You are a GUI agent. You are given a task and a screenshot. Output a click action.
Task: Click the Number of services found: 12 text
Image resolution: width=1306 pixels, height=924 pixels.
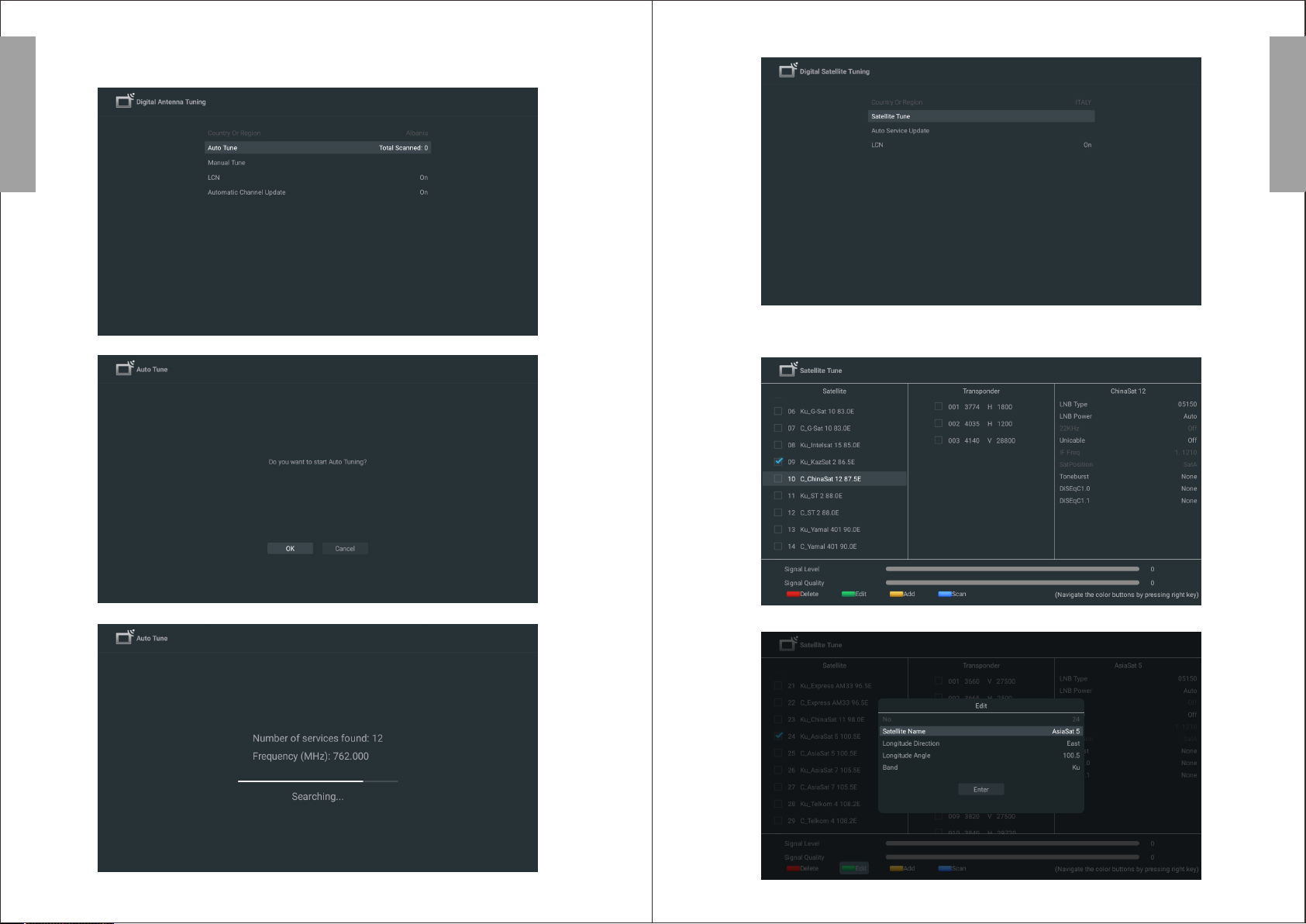318,738
